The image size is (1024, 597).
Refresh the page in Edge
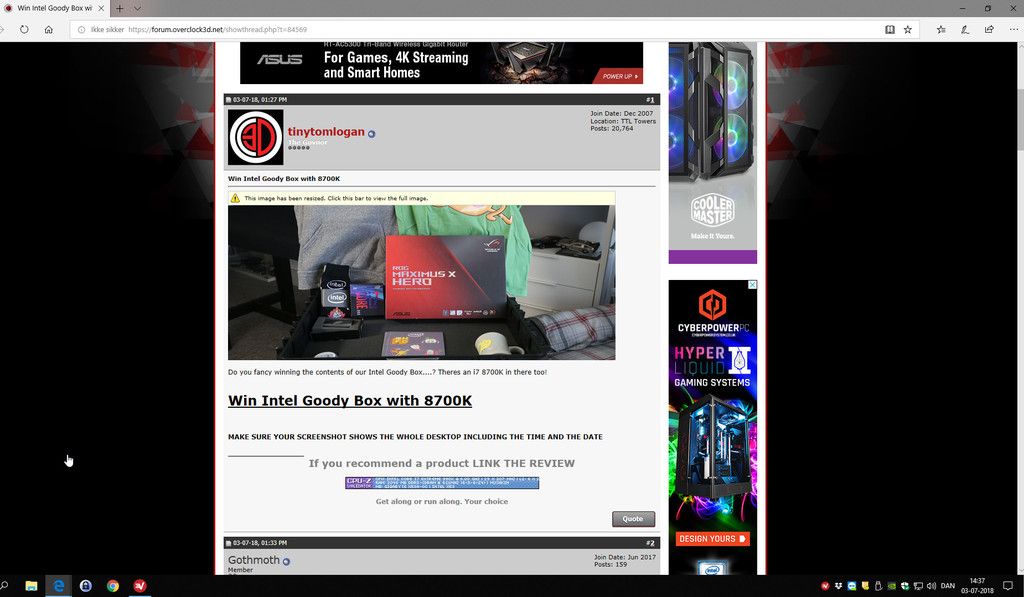[24, 29]
